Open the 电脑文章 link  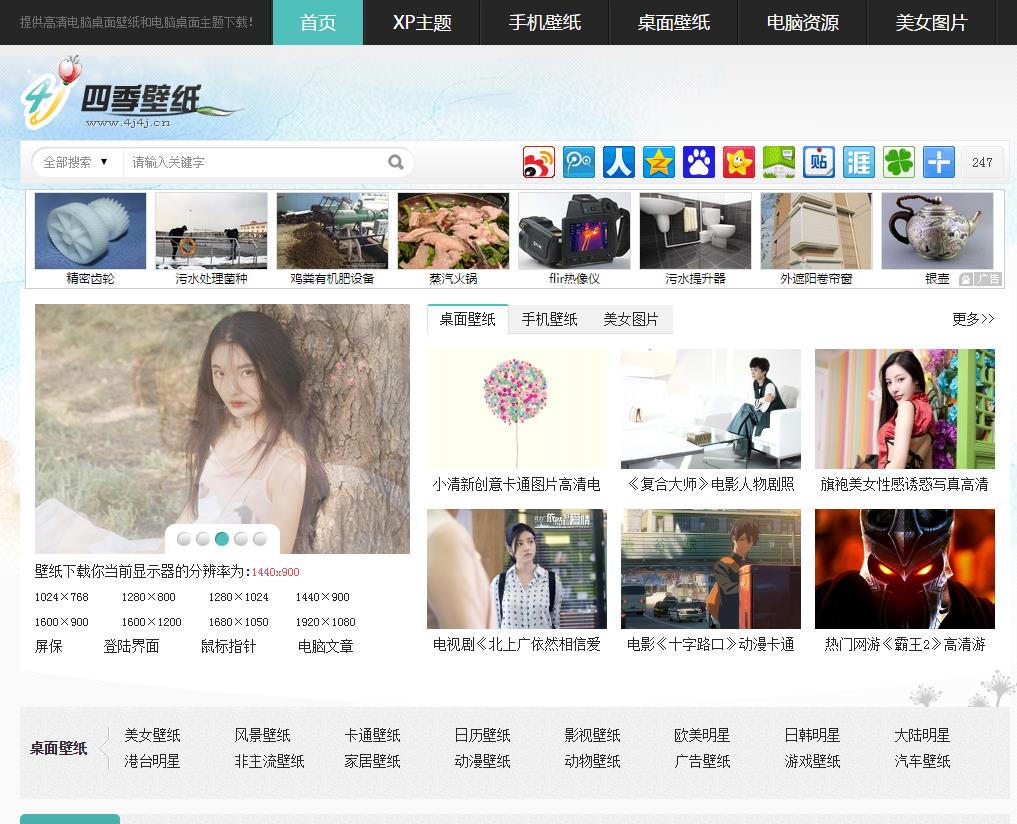pyautogui.click(x=326, y=646)
